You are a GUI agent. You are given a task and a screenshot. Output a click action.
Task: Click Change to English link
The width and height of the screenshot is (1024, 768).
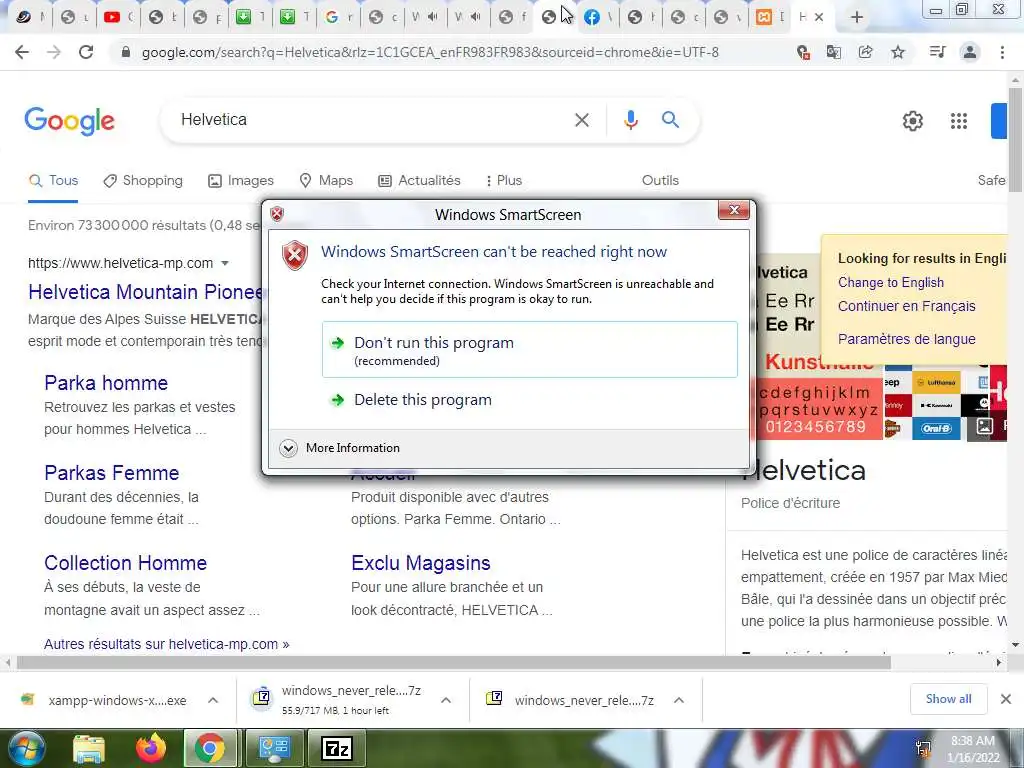tap(891, 282)
